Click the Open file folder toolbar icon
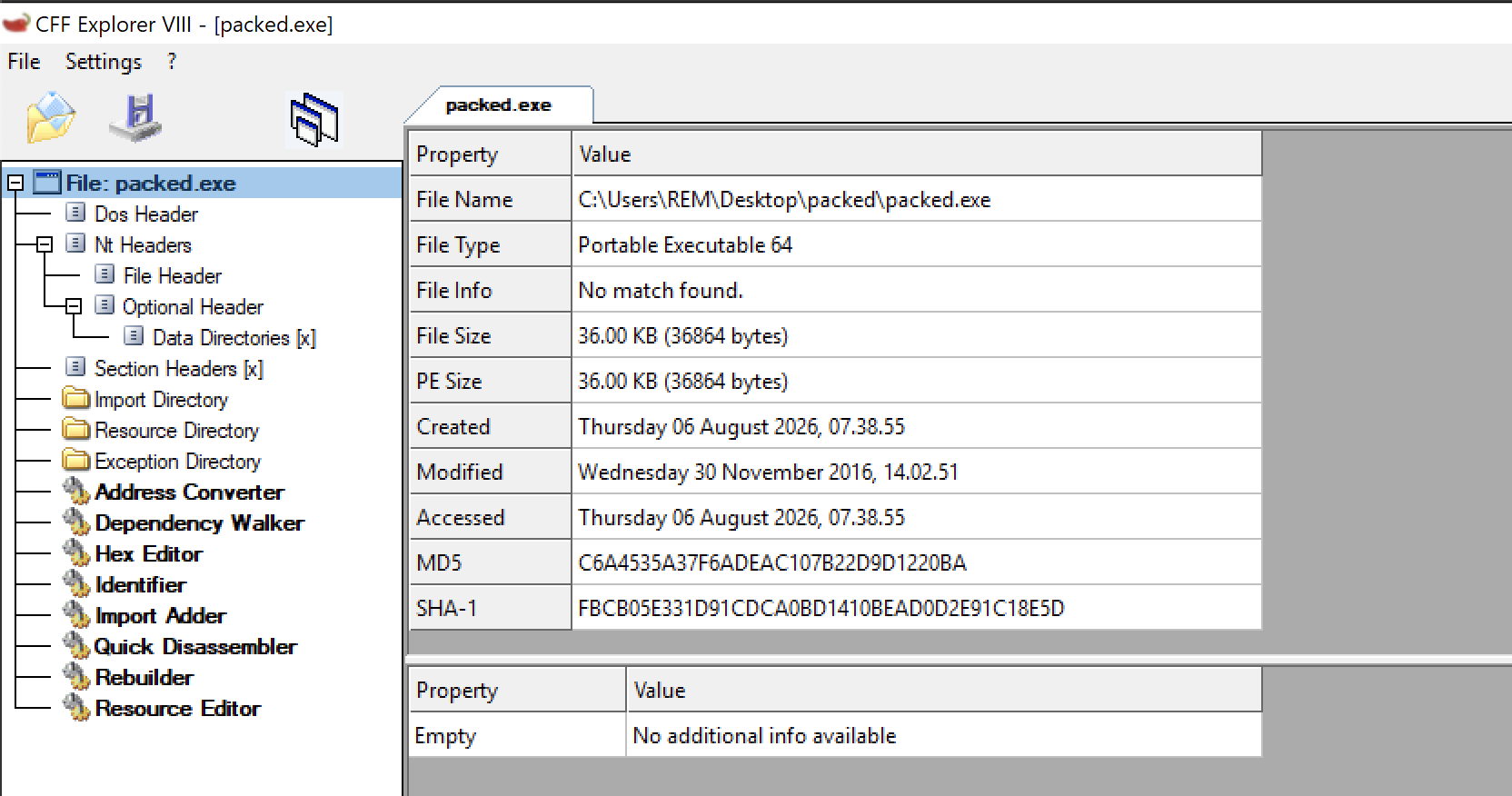Screen dimensions: 1512x796 click(51, 118)
